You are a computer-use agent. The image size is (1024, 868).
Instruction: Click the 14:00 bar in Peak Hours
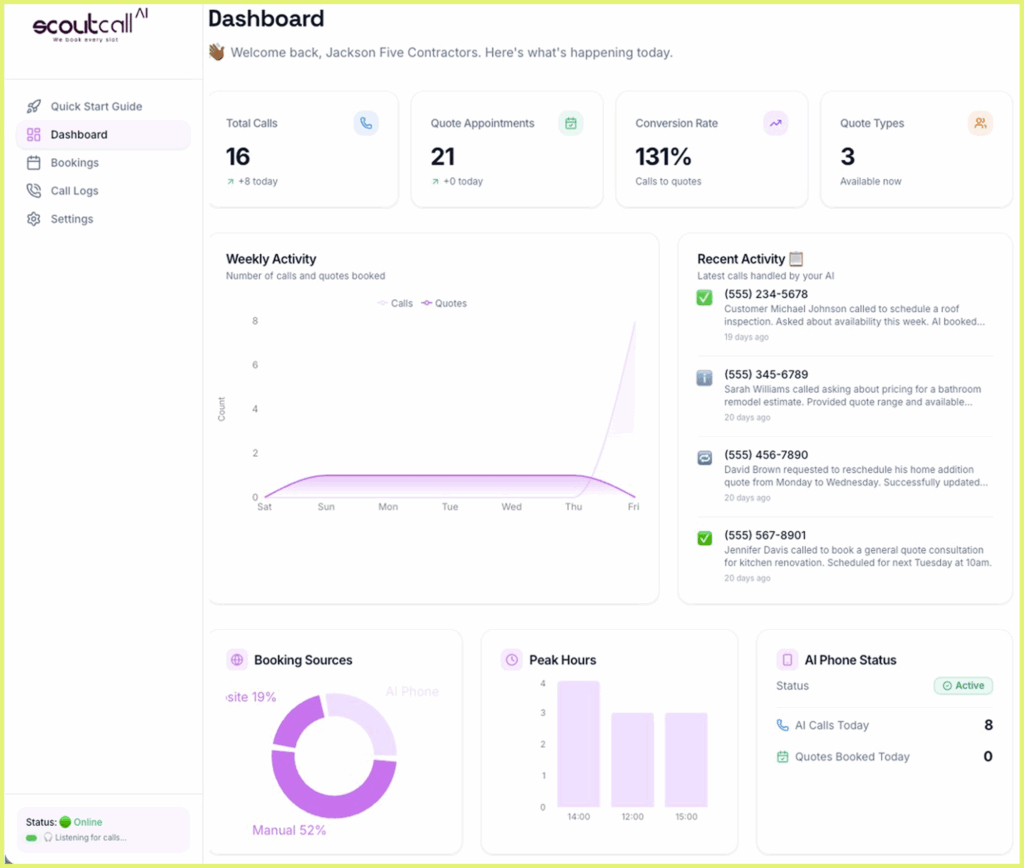pyautogui.click(x=578, y=744)
